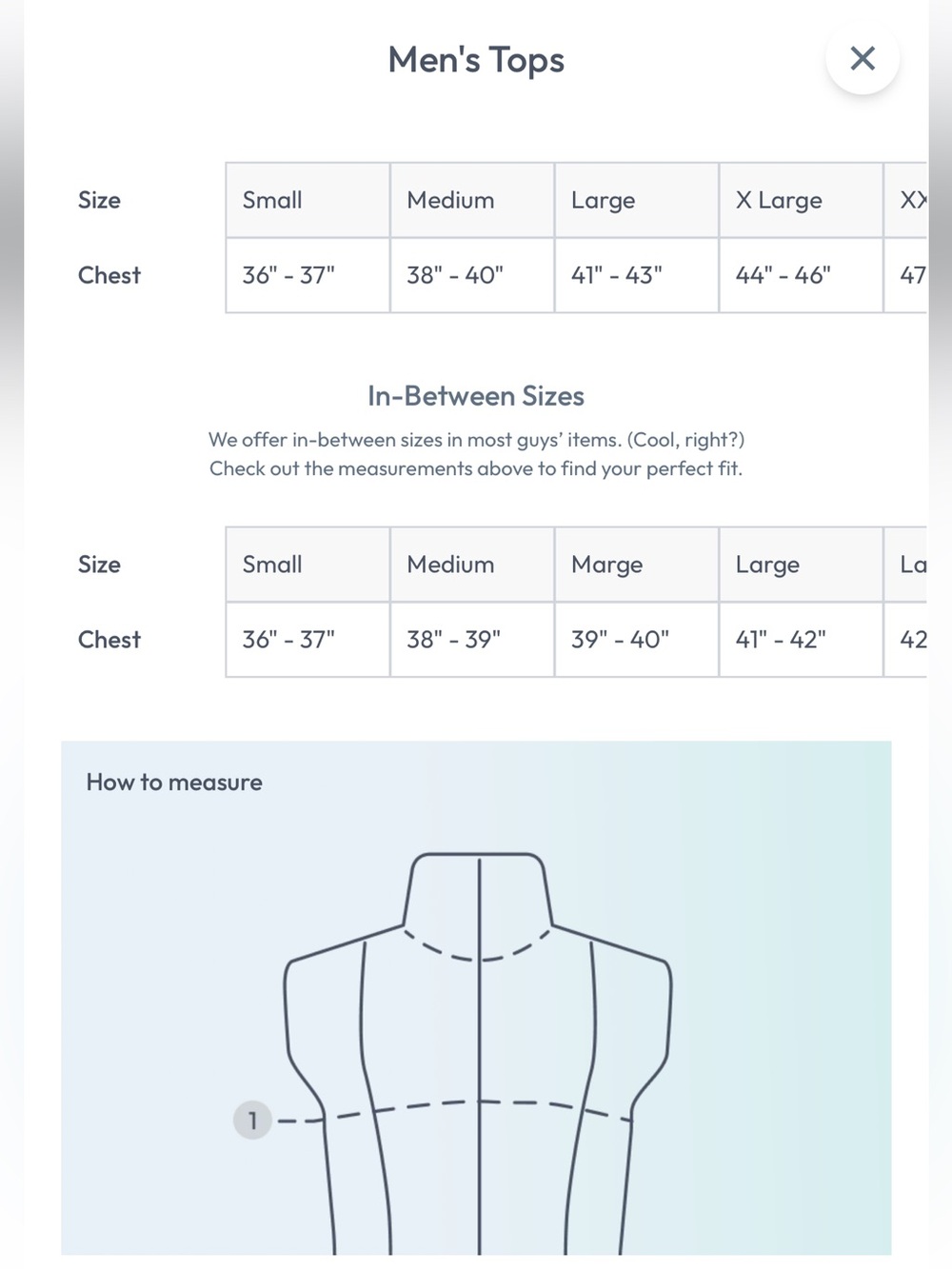
Task: Click the Large size header in first table
Action: coord(637,200)
